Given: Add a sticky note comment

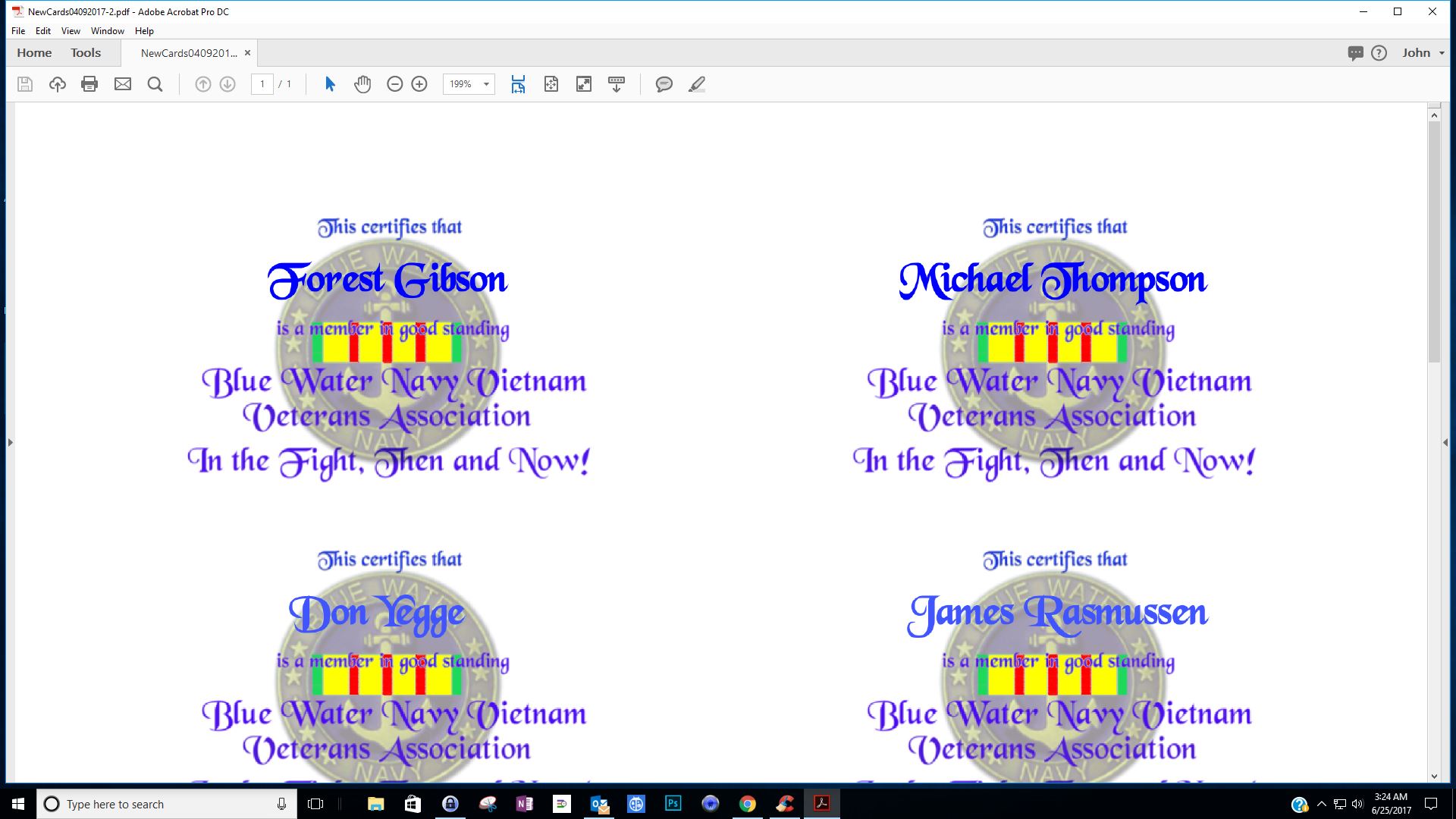Looking at the screenshot, I should 664,84.
